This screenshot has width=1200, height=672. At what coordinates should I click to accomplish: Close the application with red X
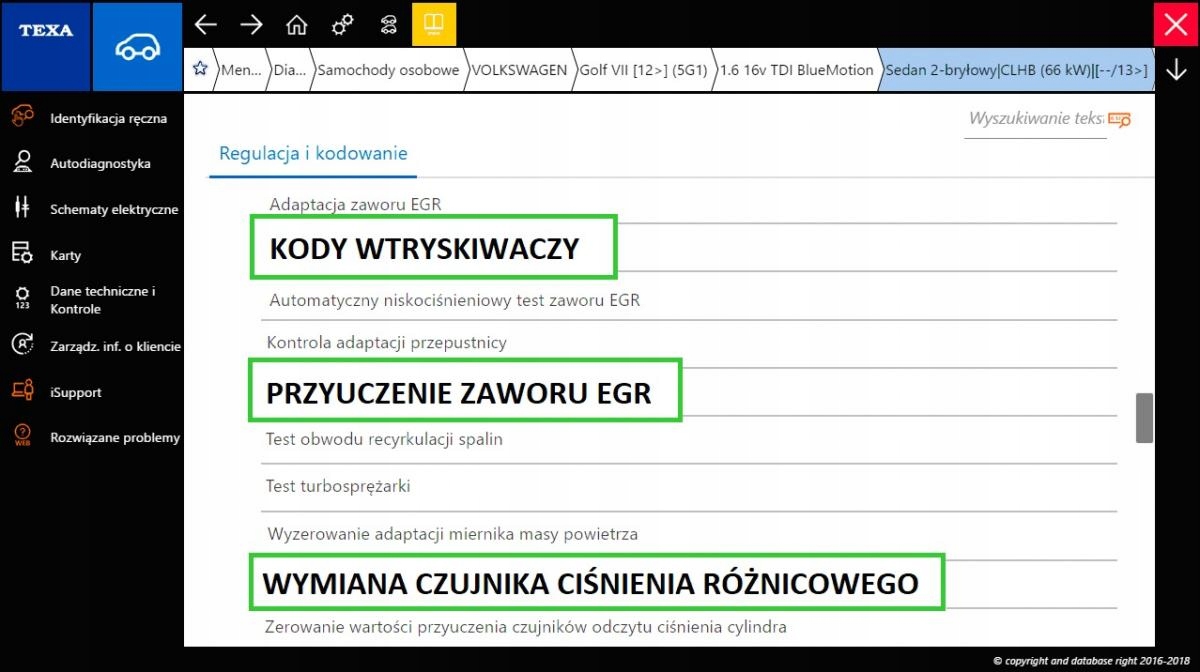tap(1176, 24)
